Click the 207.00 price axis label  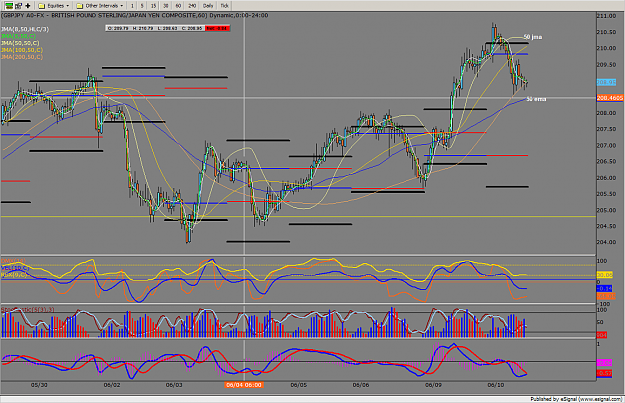[x=606, y=145]
